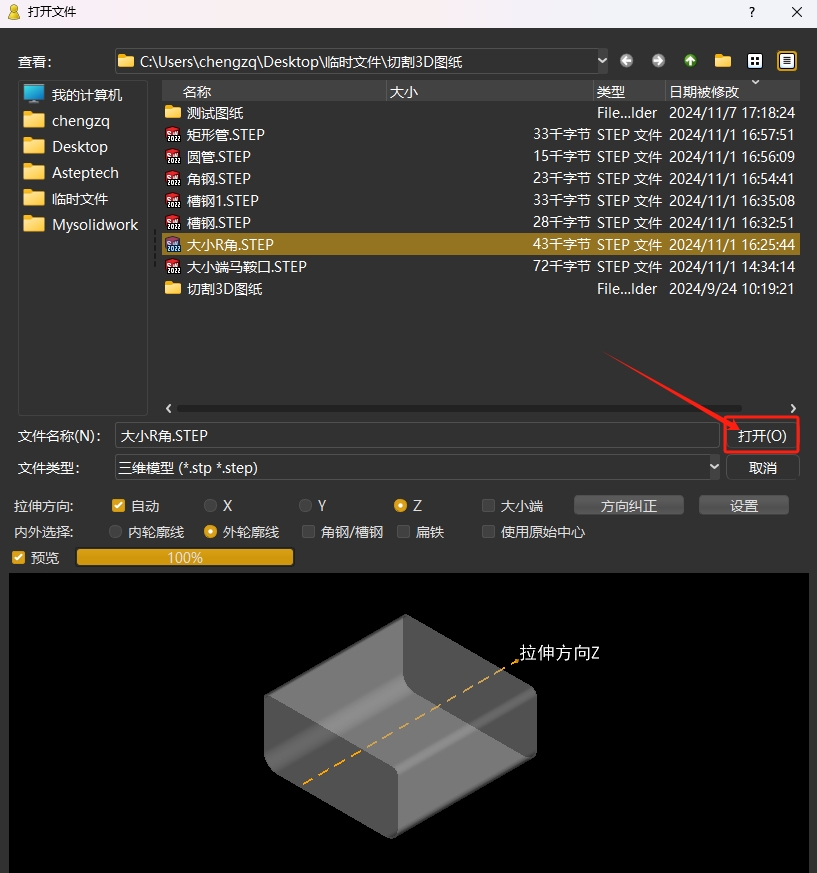The height and width of the screenshot is (873, 817).
Task: Click the 角钢.STEP file icon
Action: 173,179
